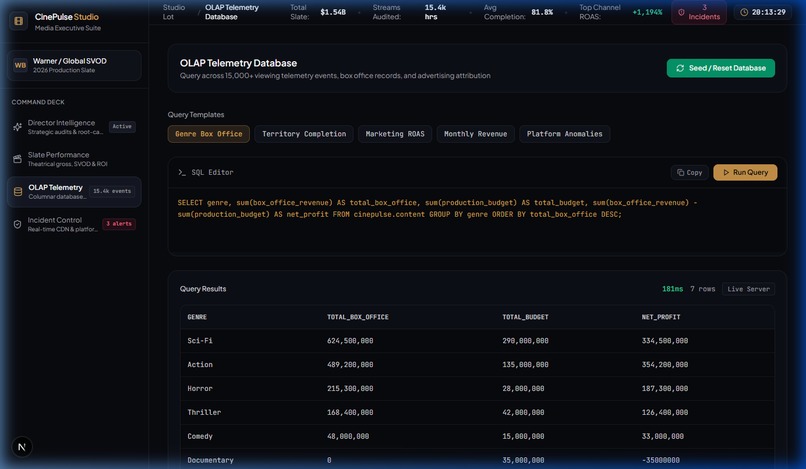Click the Horror genre cell

[200, 388]
